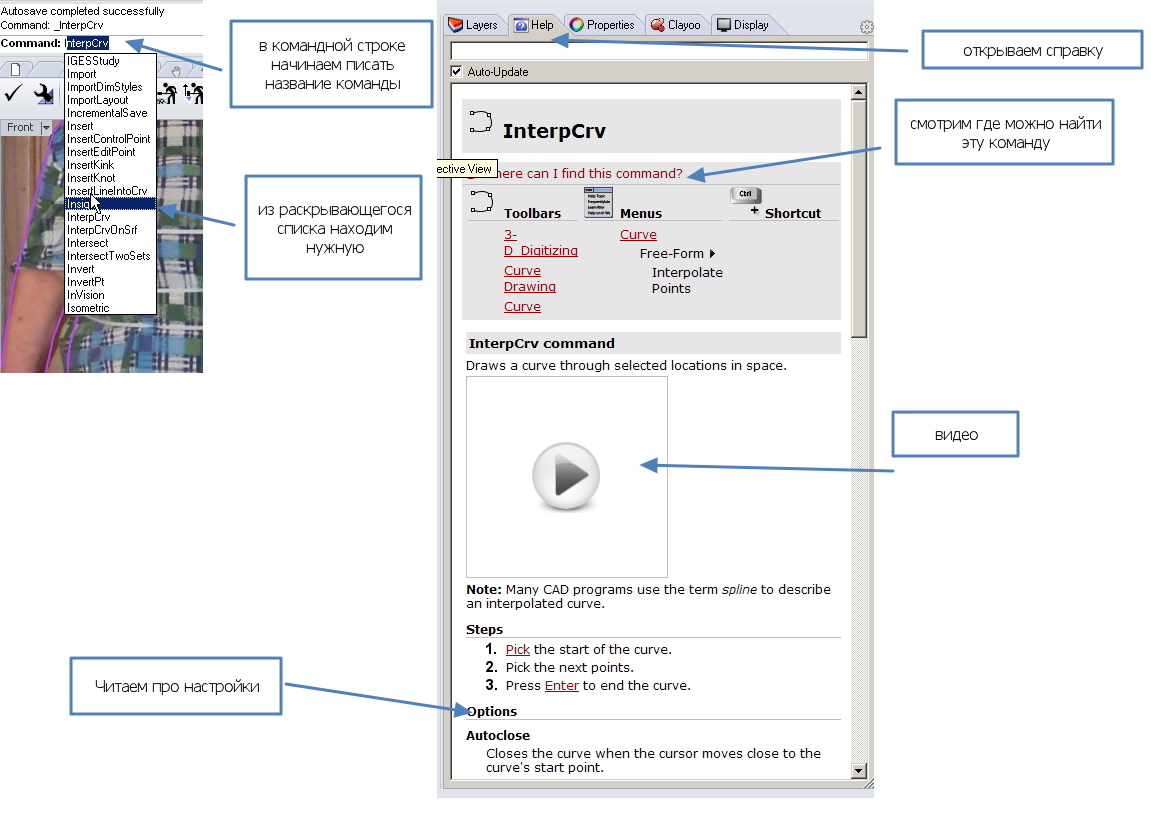Image resolution: width=1151 pixels, height=814 pixels.
Task: Switch to the Layers tab
Action: [x=473, y=25]
